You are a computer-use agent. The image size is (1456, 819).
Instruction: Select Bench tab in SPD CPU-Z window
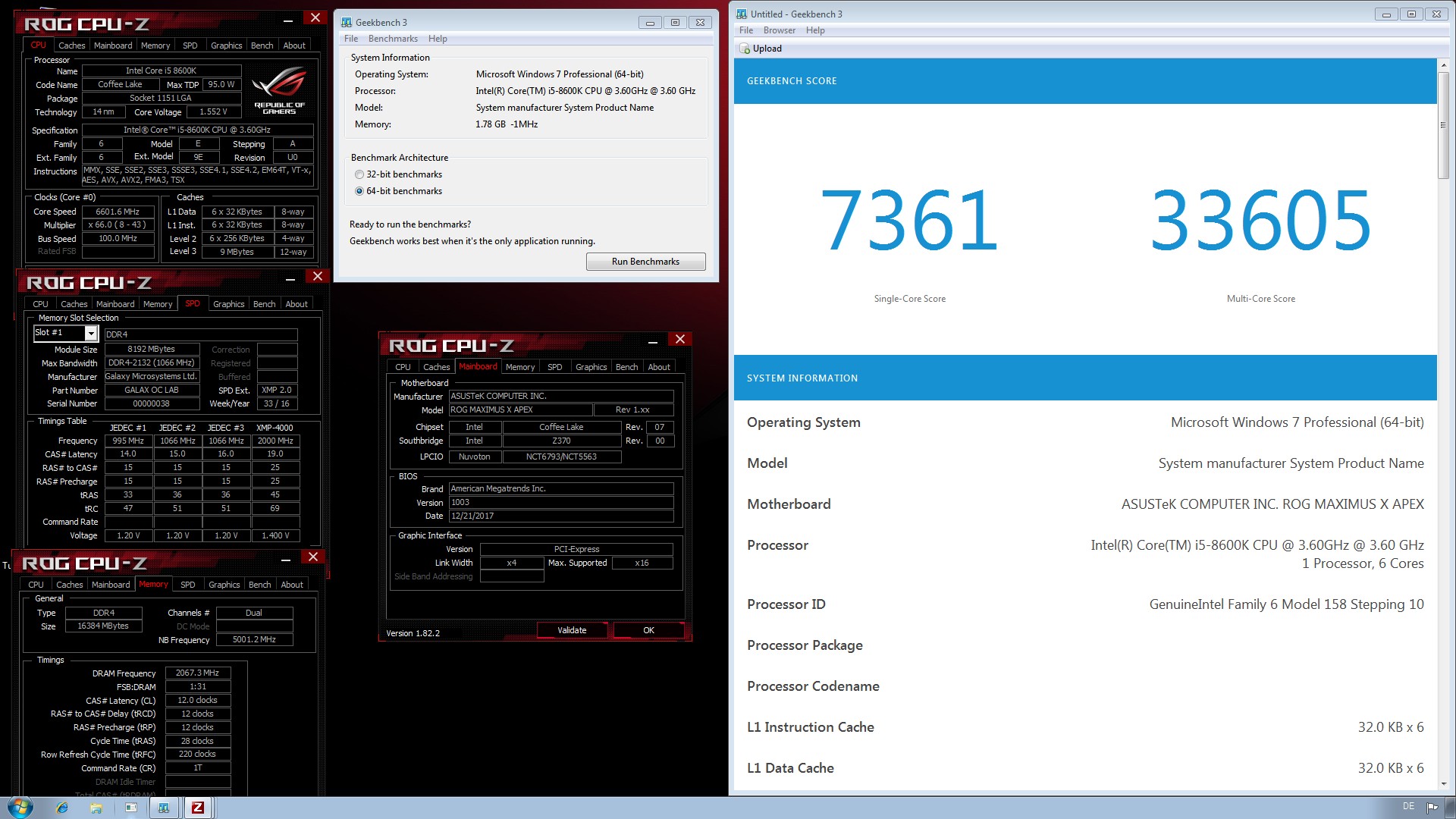coord(264,304)
